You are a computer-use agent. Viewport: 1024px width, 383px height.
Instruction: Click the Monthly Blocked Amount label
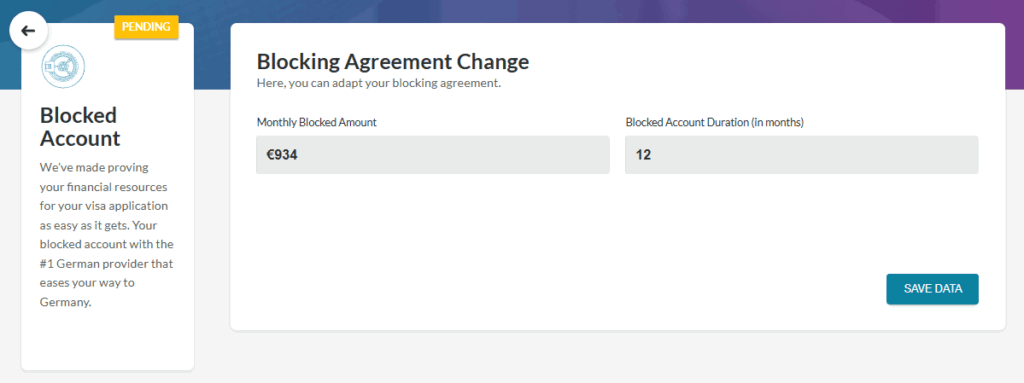(316, 122)
